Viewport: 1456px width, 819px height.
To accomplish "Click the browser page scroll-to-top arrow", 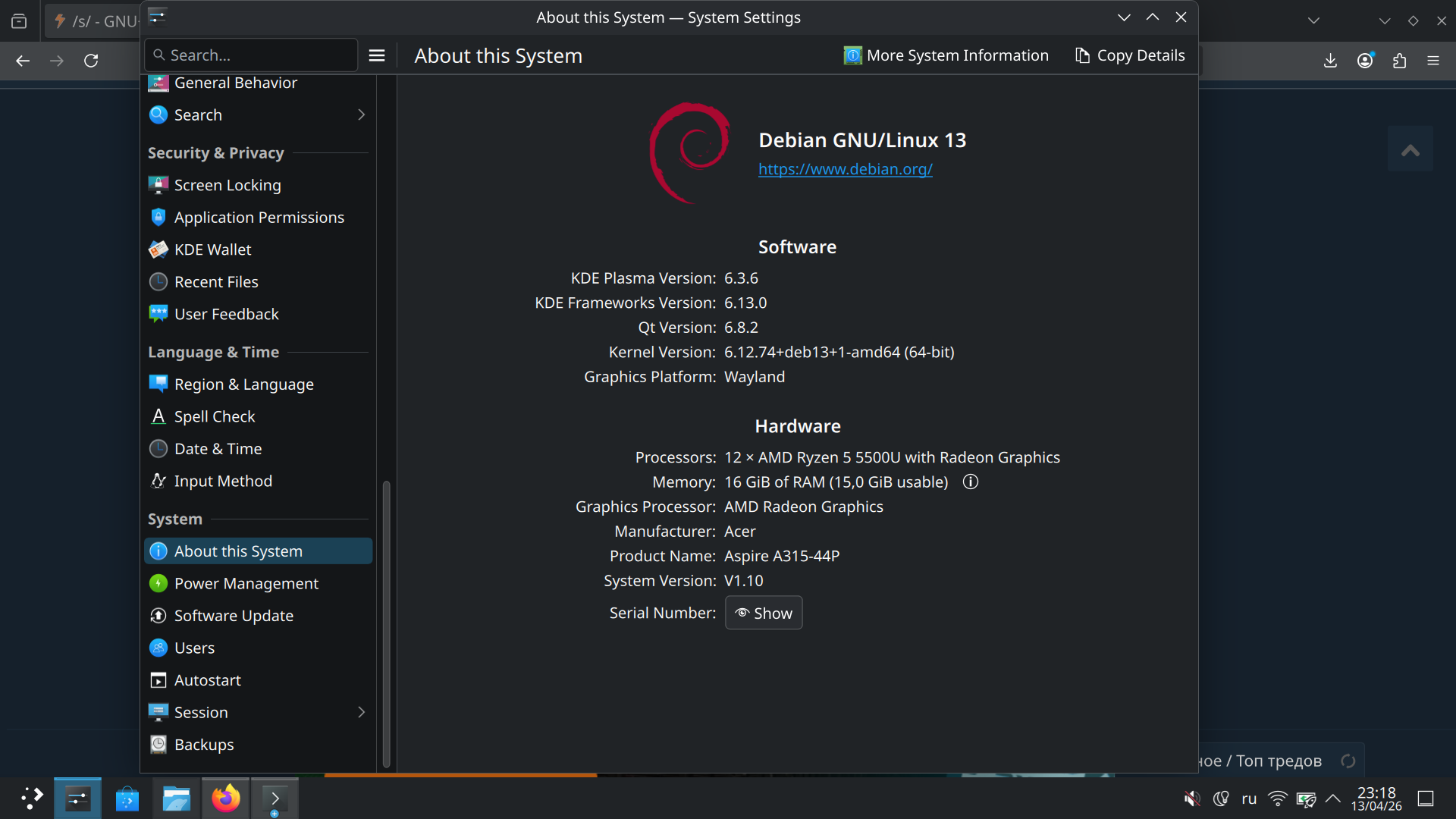I will [x=1410, y=149].
